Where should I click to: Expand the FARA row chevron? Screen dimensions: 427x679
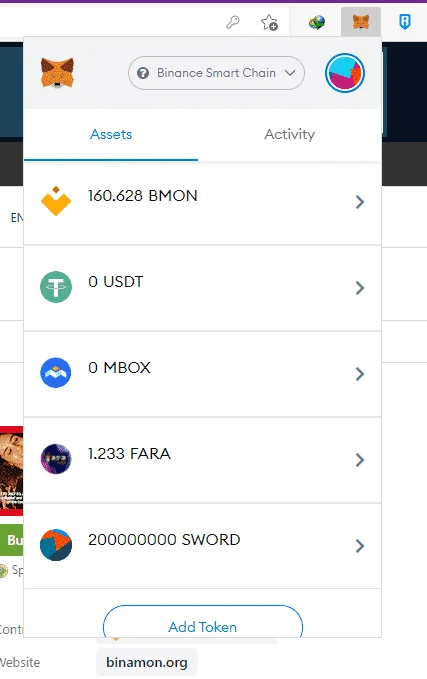coord(359,459)
